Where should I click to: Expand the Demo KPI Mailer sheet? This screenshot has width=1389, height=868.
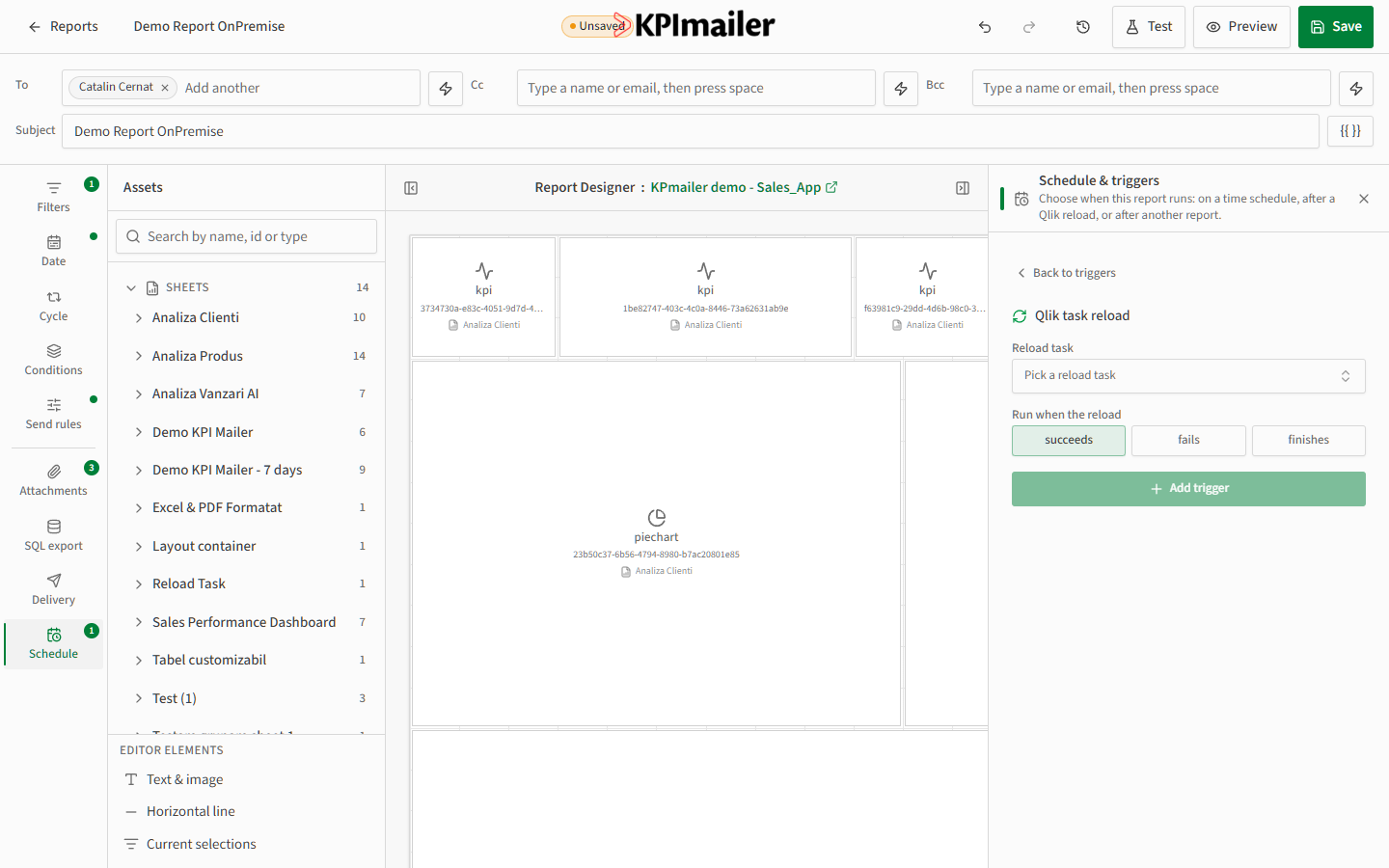[139, 432]
